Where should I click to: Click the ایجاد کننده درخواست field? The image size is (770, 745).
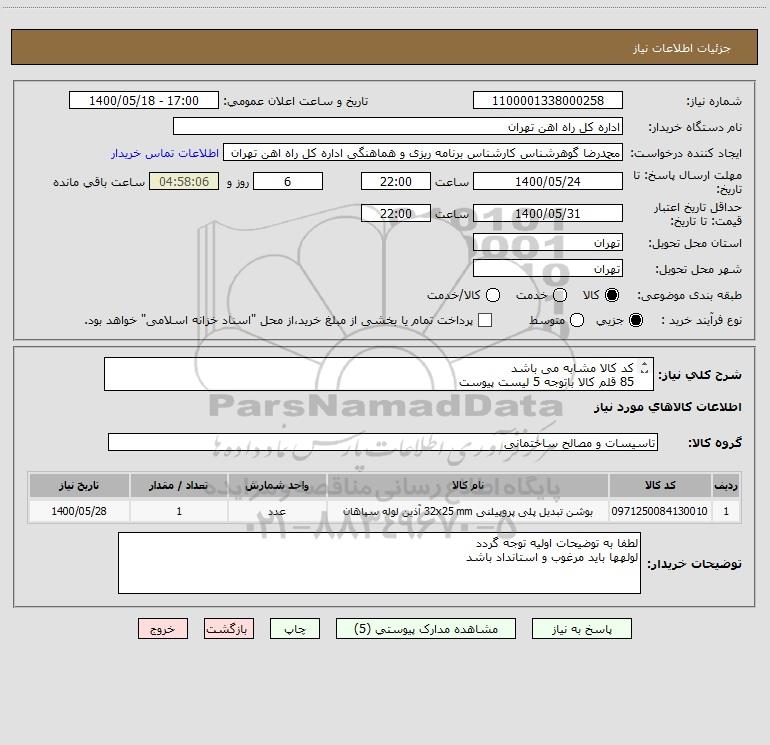point(423,152)
